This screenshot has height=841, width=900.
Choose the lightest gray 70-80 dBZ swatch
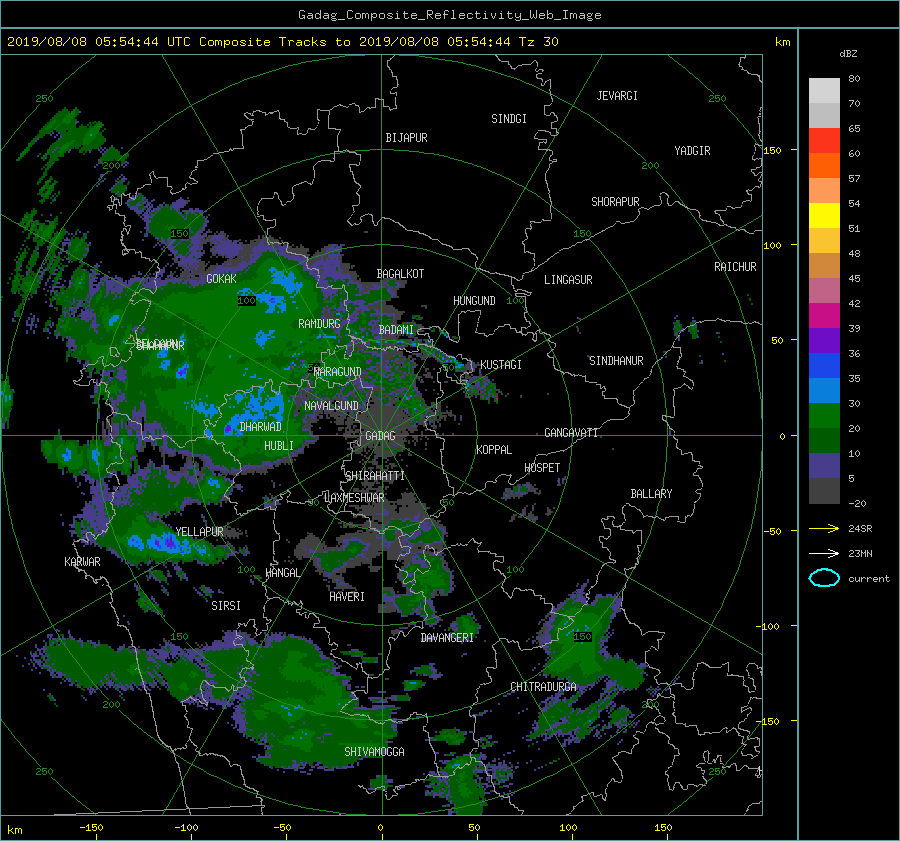(x=824, y=91)
